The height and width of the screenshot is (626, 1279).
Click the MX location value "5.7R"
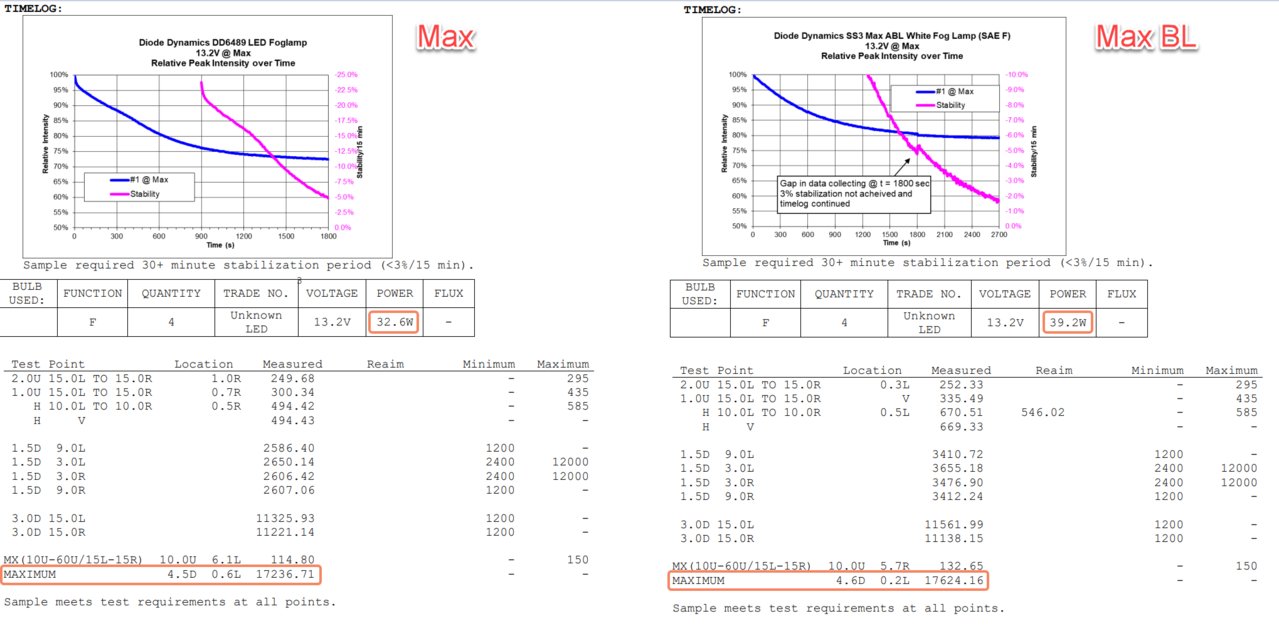(893, 566)
